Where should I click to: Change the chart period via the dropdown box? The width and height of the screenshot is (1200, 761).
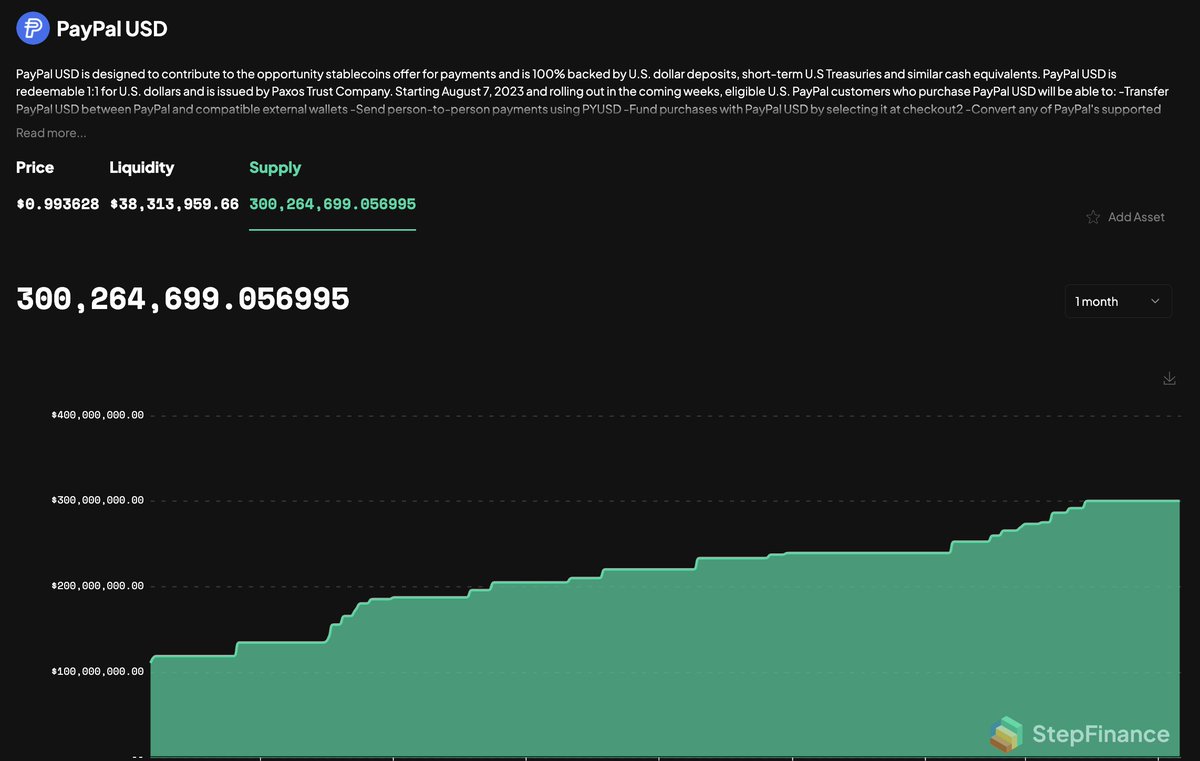(x=1118, y=301)
